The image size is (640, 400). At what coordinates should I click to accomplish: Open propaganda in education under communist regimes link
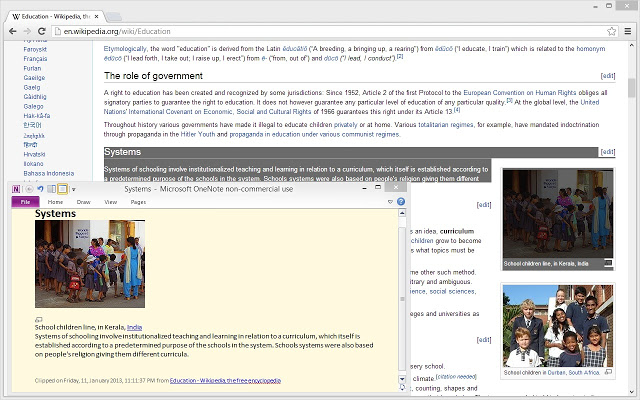coord(315,134)
